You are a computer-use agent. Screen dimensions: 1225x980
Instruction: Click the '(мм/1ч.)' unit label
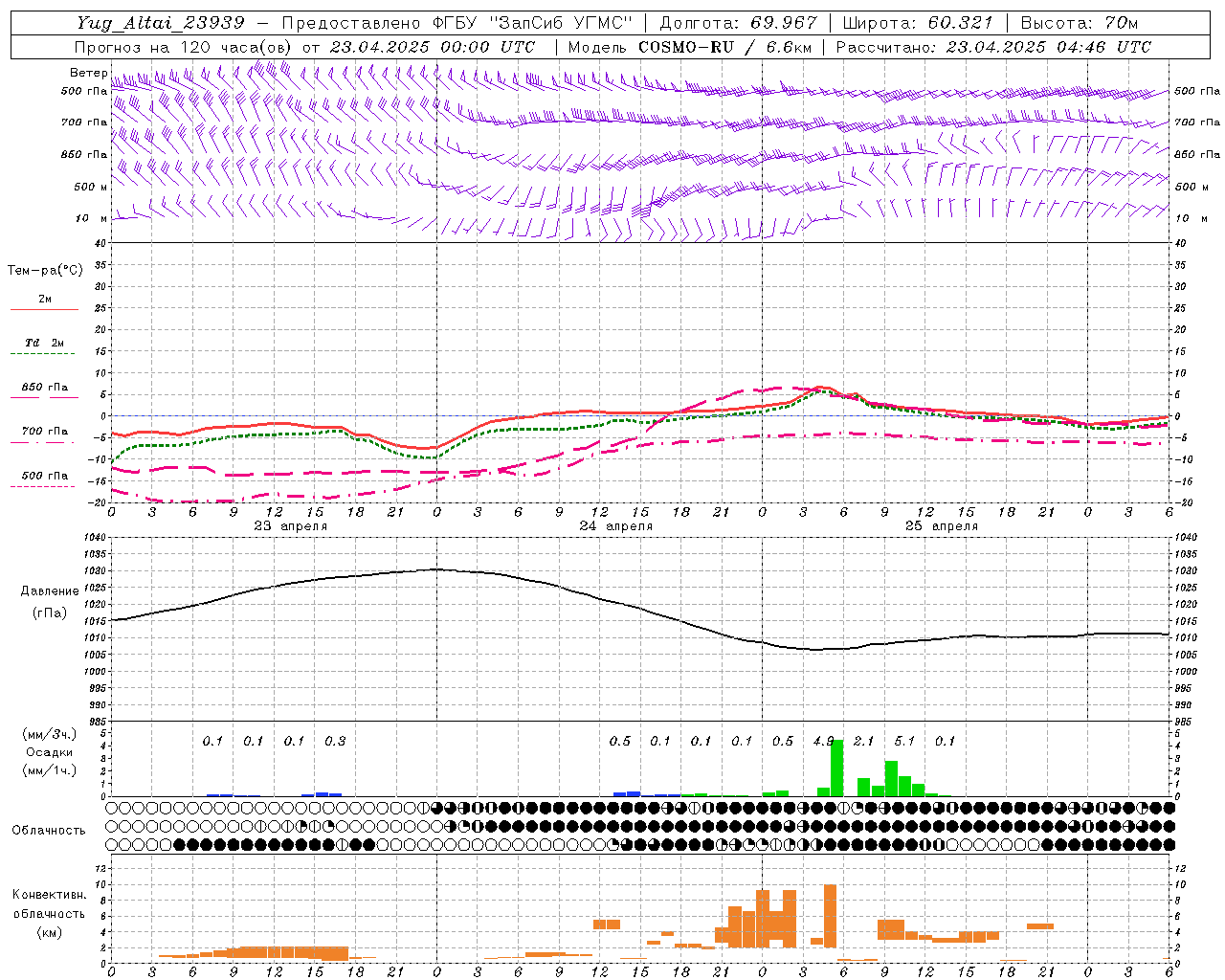coord(50,770)
